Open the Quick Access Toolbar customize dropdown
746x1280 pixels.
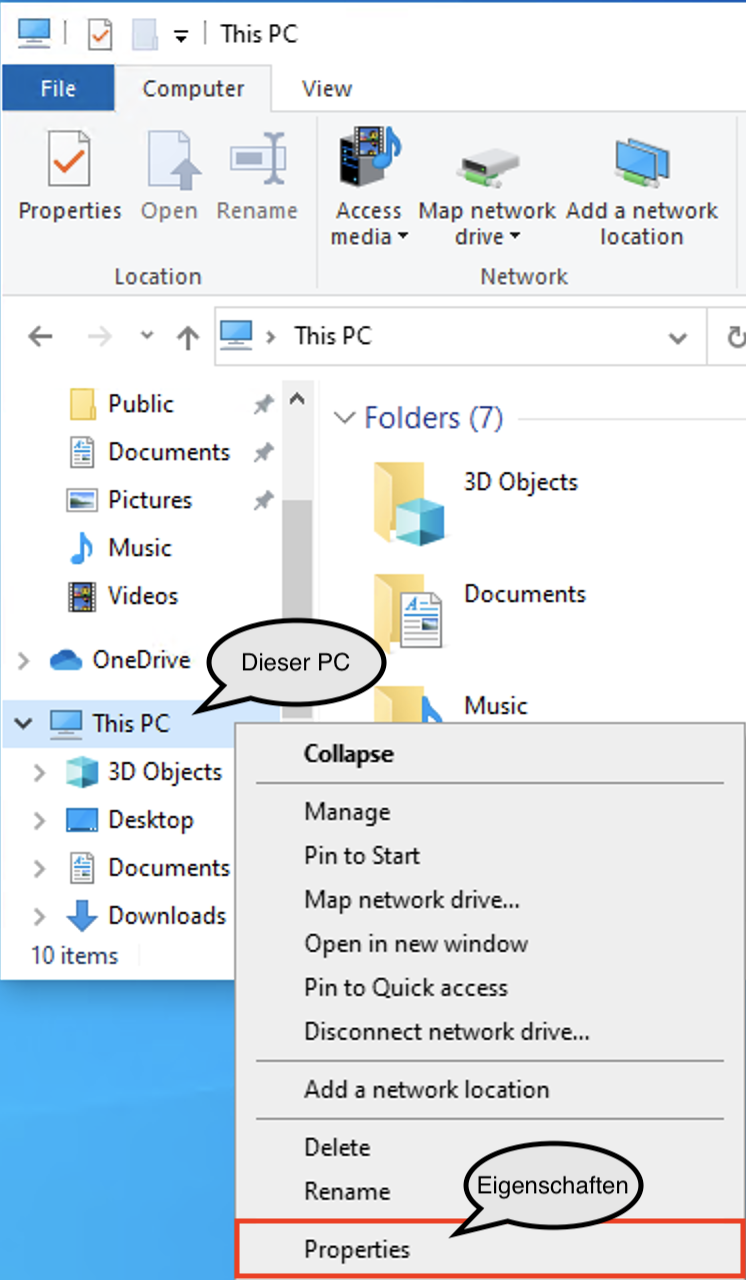point(181,35)
